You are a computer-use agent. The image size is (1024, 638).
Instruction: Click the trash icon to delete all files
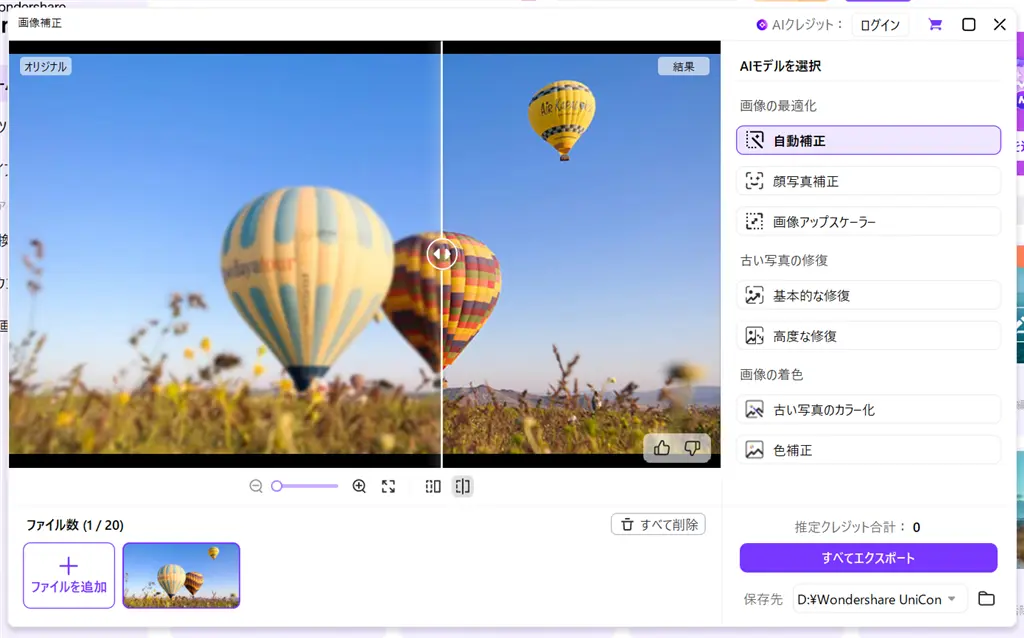(628, 523)
